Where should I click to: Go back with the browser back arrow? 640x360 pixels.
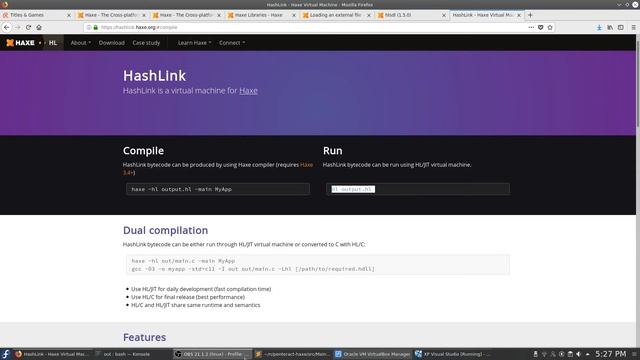(7, 27)
